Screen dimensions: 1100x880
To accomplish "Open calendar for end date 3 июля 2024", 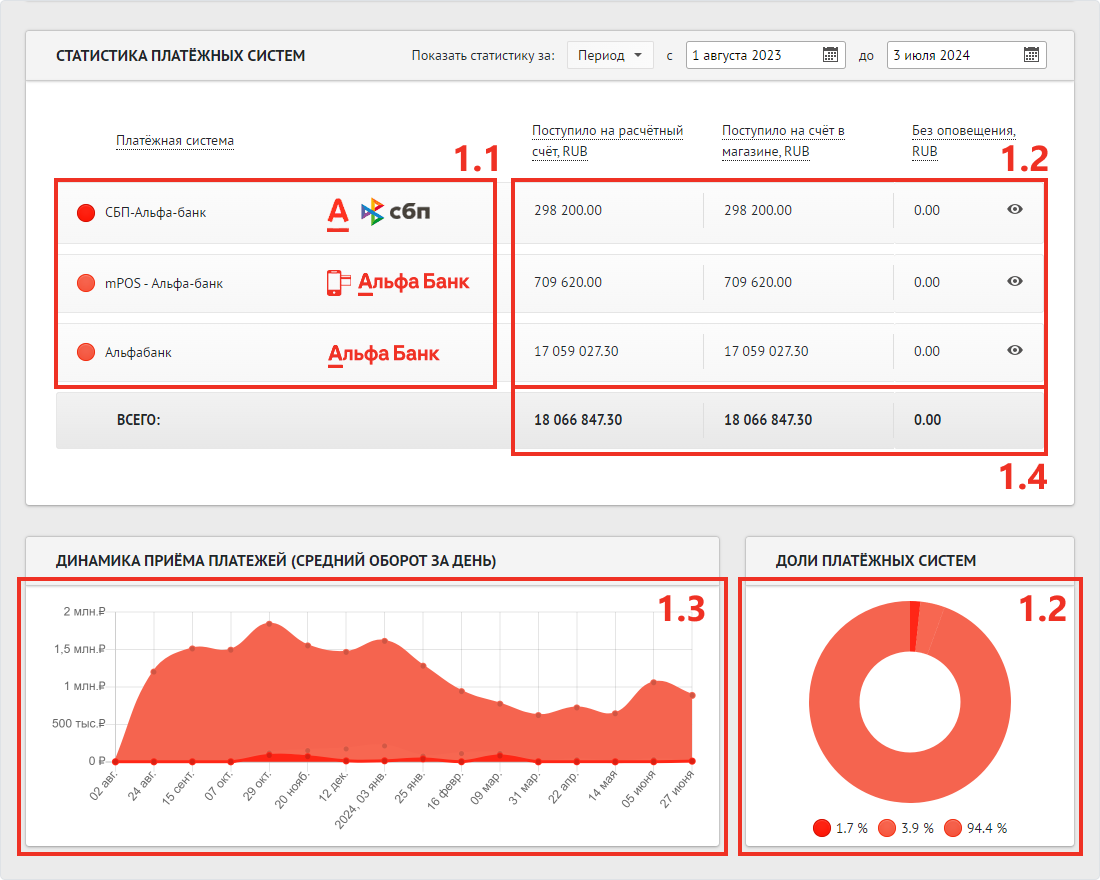I will coord(1031,55).
